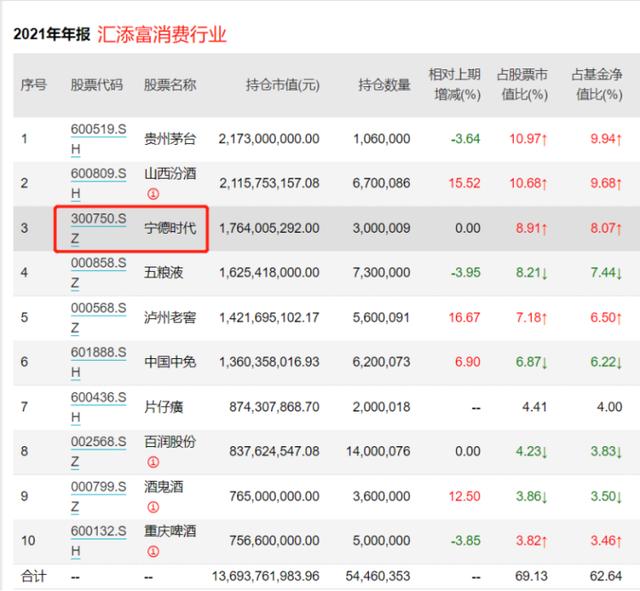Click the stock name 片仔癀
The image size is (640, 591).
pos(163,407)
